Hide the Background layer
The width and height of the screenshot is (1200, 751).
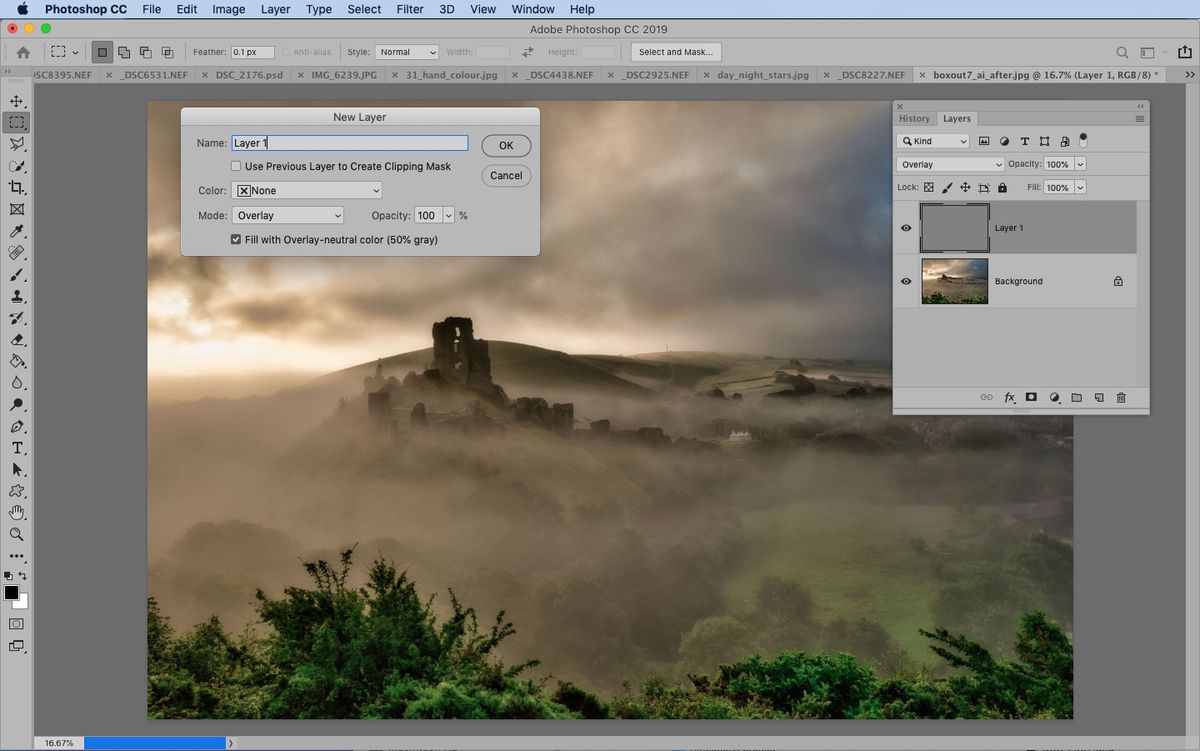pyautogui.click(x=905, y=281)
